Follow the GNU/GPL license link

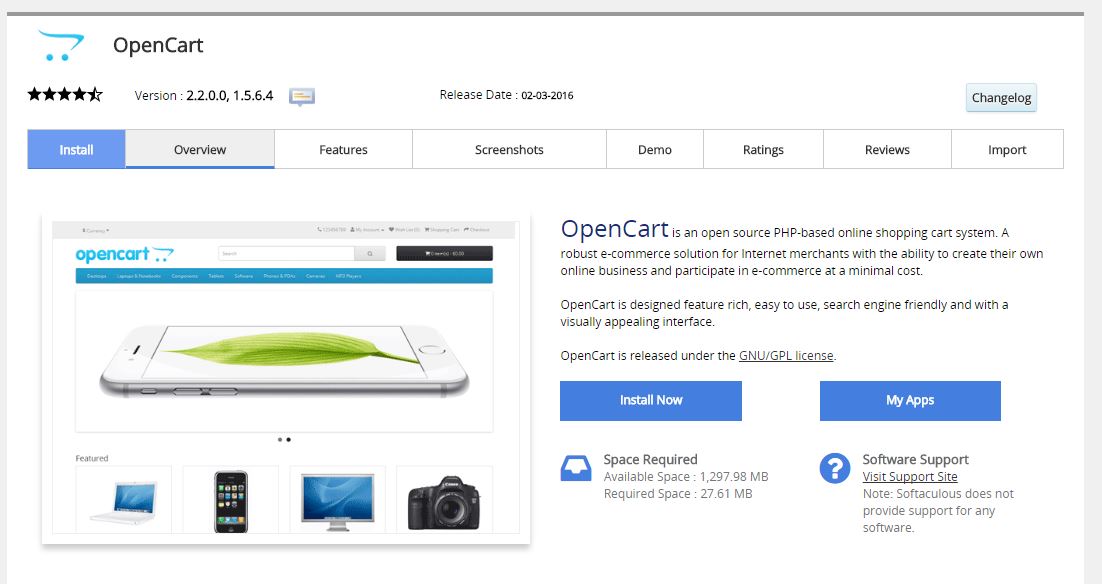pos(786,356)
